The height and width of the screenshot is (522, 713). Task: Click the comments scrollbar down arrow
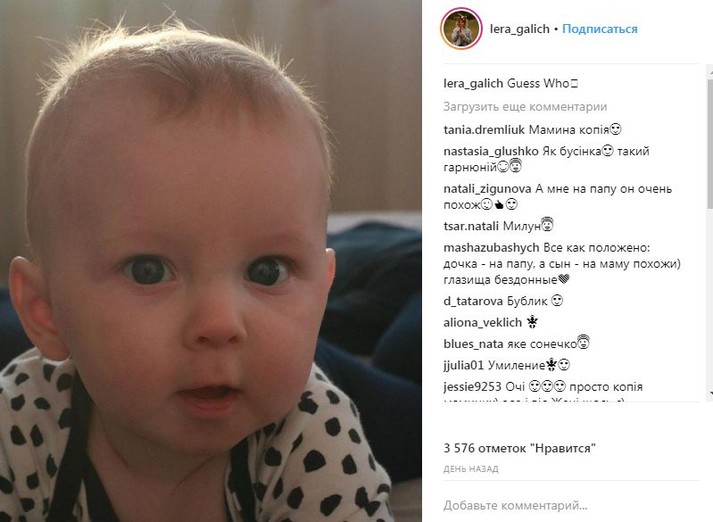[x=710, y=392]
